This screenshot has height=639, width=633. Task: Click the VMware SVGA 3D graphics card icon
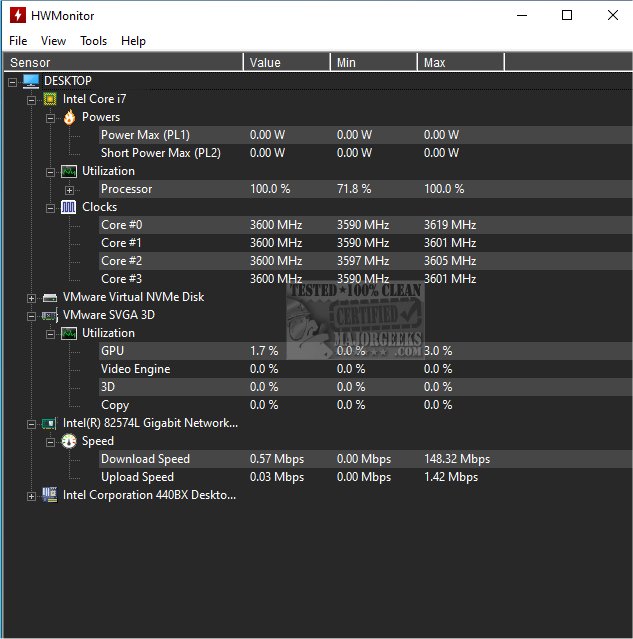[x=50, y=315]
